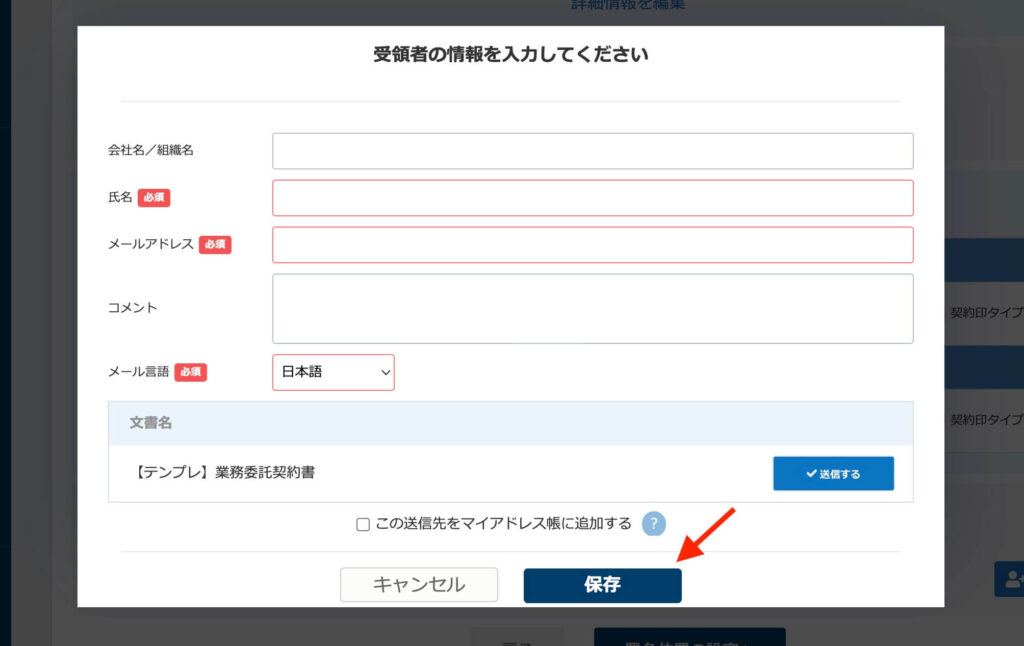The height and width of the screenshot is (646, 1024).
Task: Click the 保存 button indicated by the arrow
Action: click(602, 585)
